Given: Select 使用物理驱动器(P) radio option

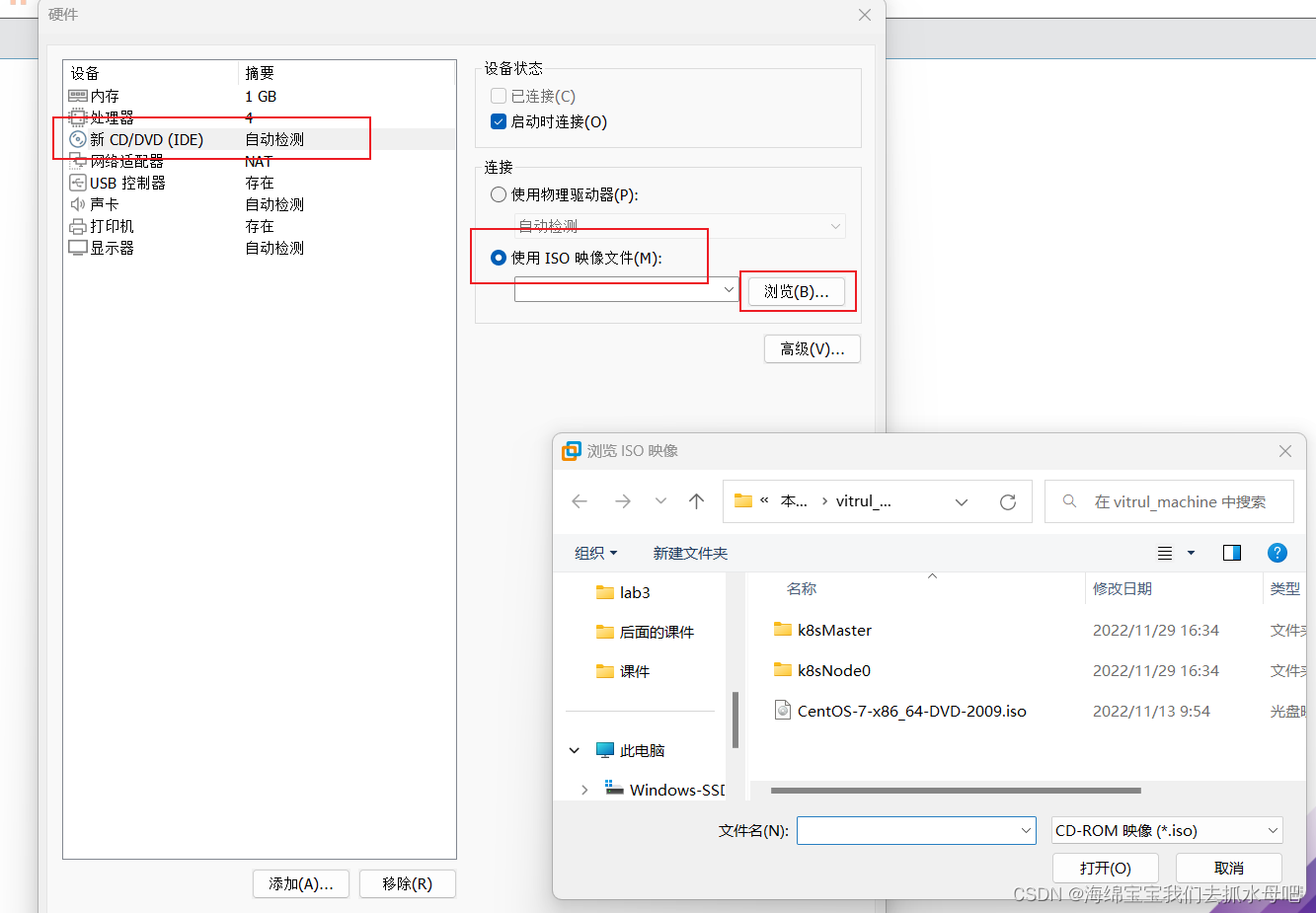Looking at the screenshot, I should [499, 194].
